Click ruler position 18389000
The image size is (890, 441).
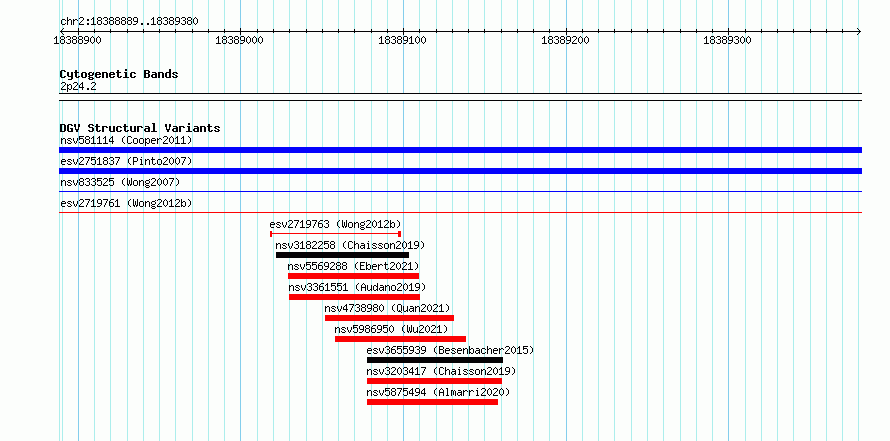pyautogui.click(x=240, y=40)
